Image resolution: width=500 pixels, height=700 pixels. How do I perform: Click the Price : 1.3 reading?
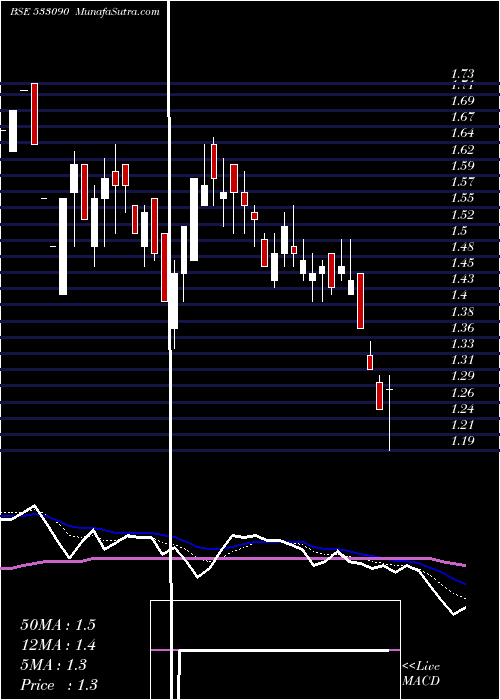(59, 685)
